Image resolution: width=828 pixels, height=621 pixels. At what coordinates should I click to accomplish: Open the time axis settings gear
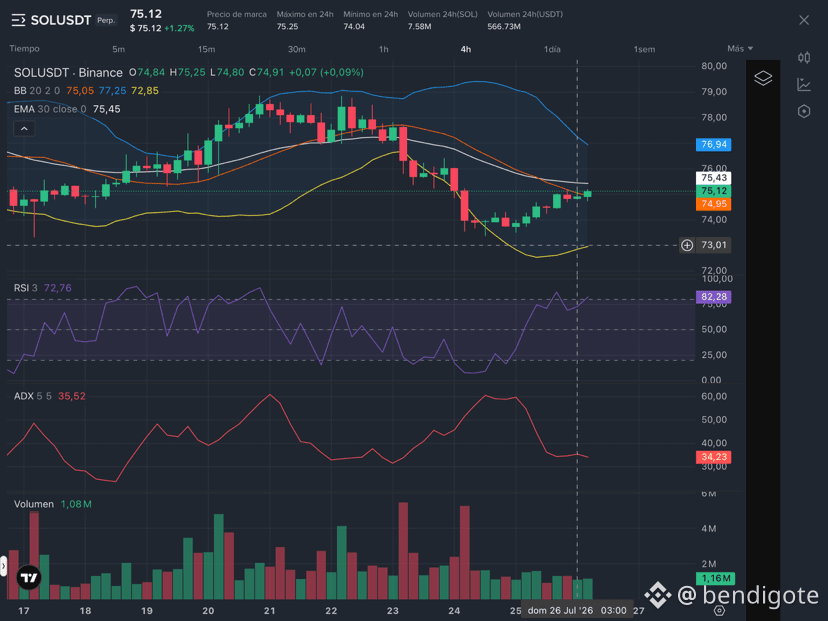pyautogui.click(x=719, y=610)
